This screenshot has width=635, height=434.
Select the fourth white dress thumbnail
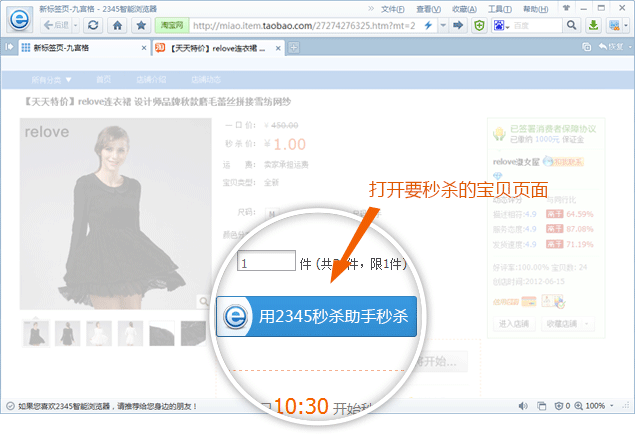pyautogui.click(x=130, y=333)
